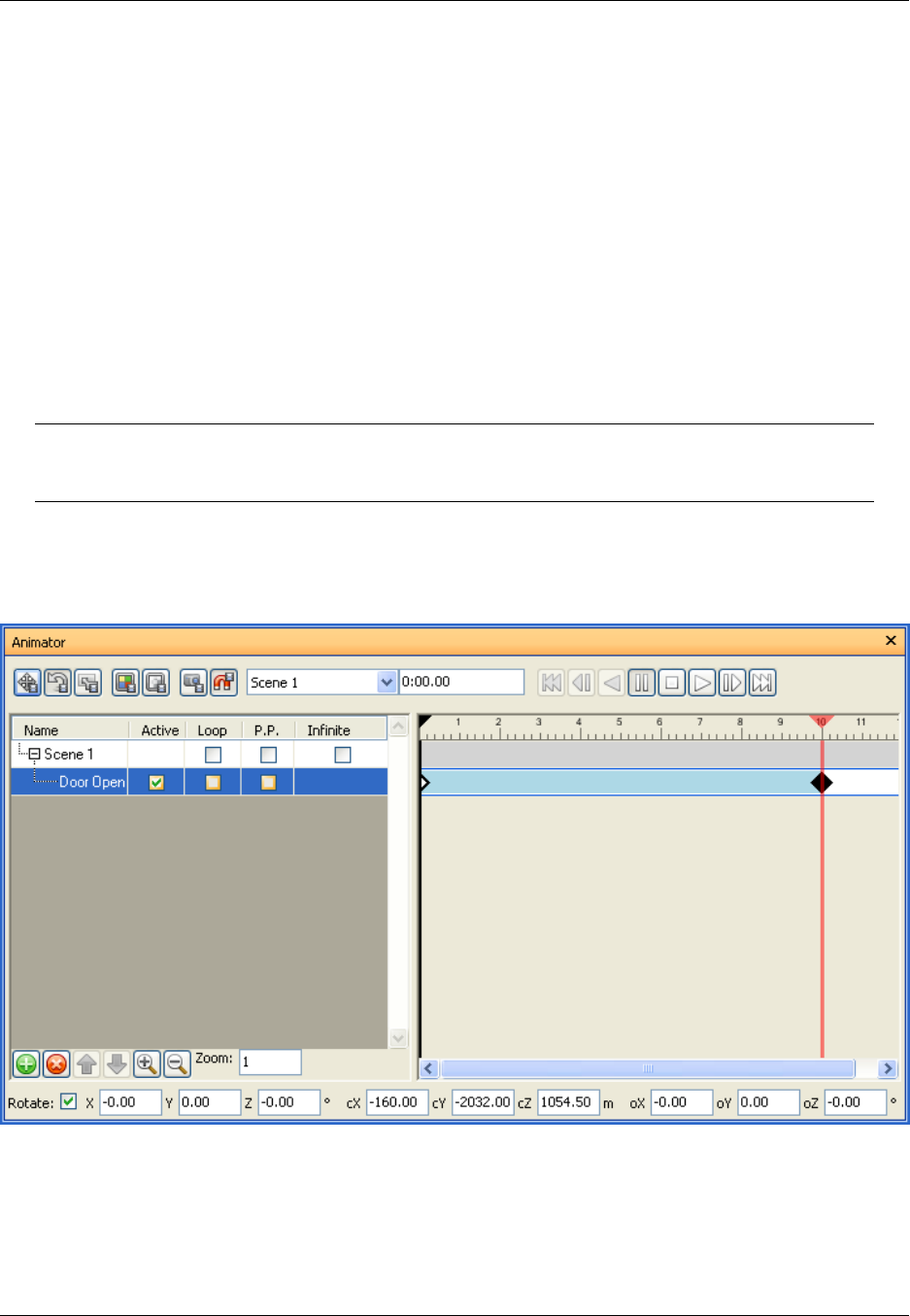Move the selected item up with the arrow
The height and width of the screenshot is (1316, 910).
(x=86, y=1064)
